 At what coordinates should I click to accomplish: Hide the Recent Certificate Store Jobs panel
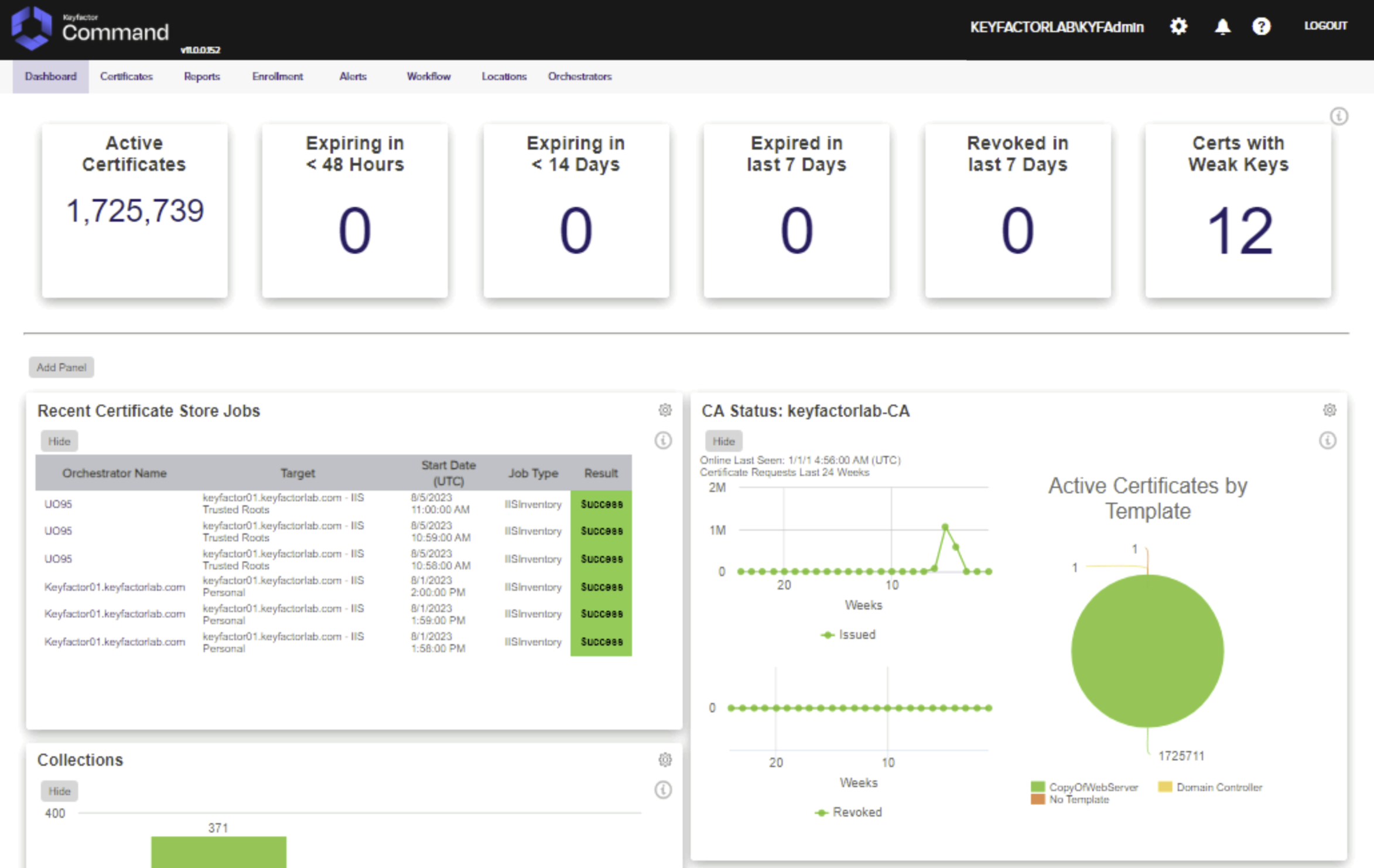pyautogui.click(x=59, y=441)
